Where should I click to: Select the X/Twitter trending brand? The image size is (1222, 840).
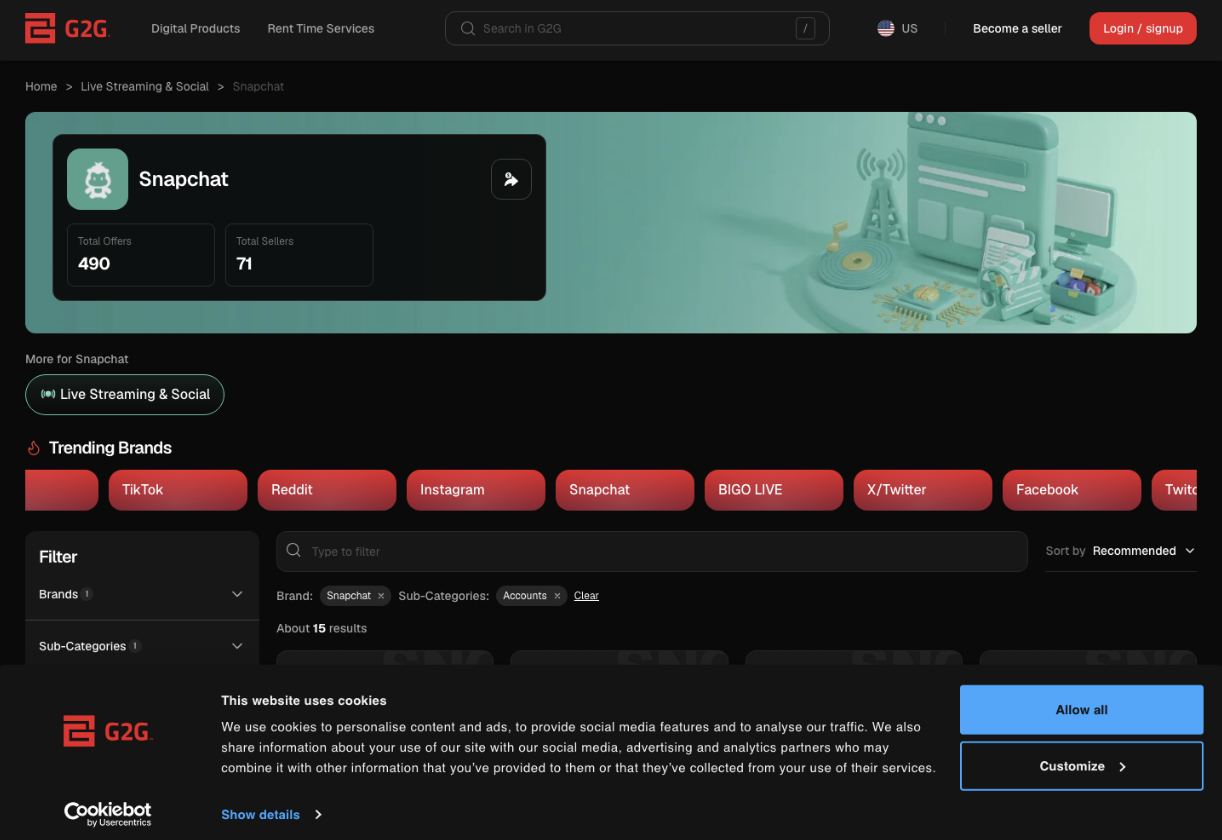[923, 490]
